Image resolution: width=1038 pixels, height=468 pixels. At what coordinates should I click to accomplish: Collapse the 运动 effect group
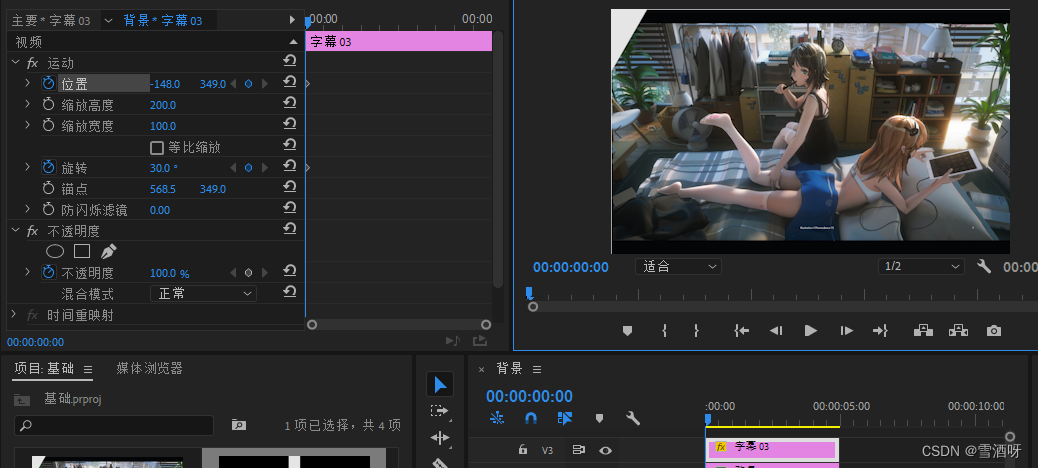pos(15,63)
